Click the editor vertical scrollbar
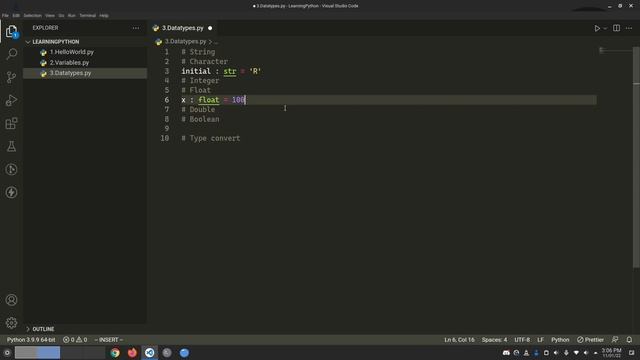The image size is (640, 360). [636, 157]
